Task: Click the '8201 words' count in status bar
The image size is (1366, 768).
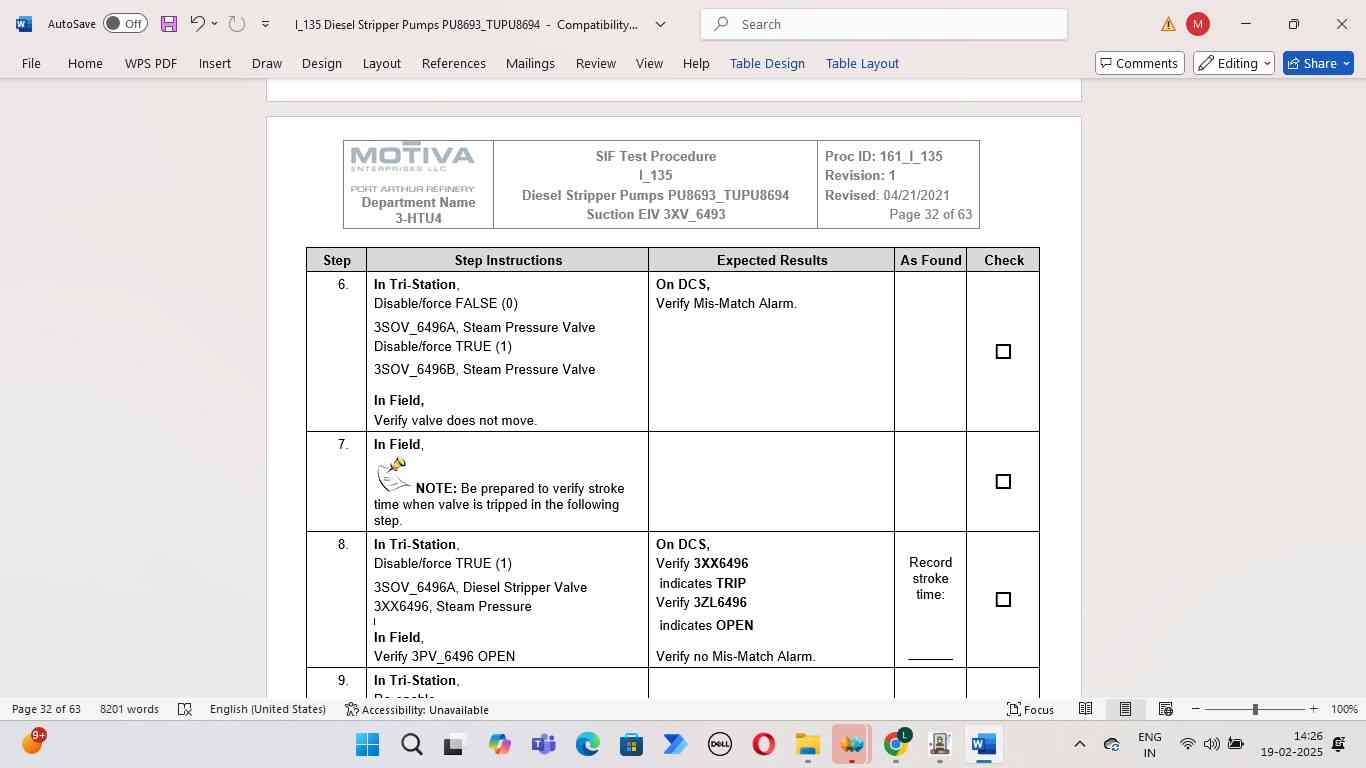Action: point(129,709)
